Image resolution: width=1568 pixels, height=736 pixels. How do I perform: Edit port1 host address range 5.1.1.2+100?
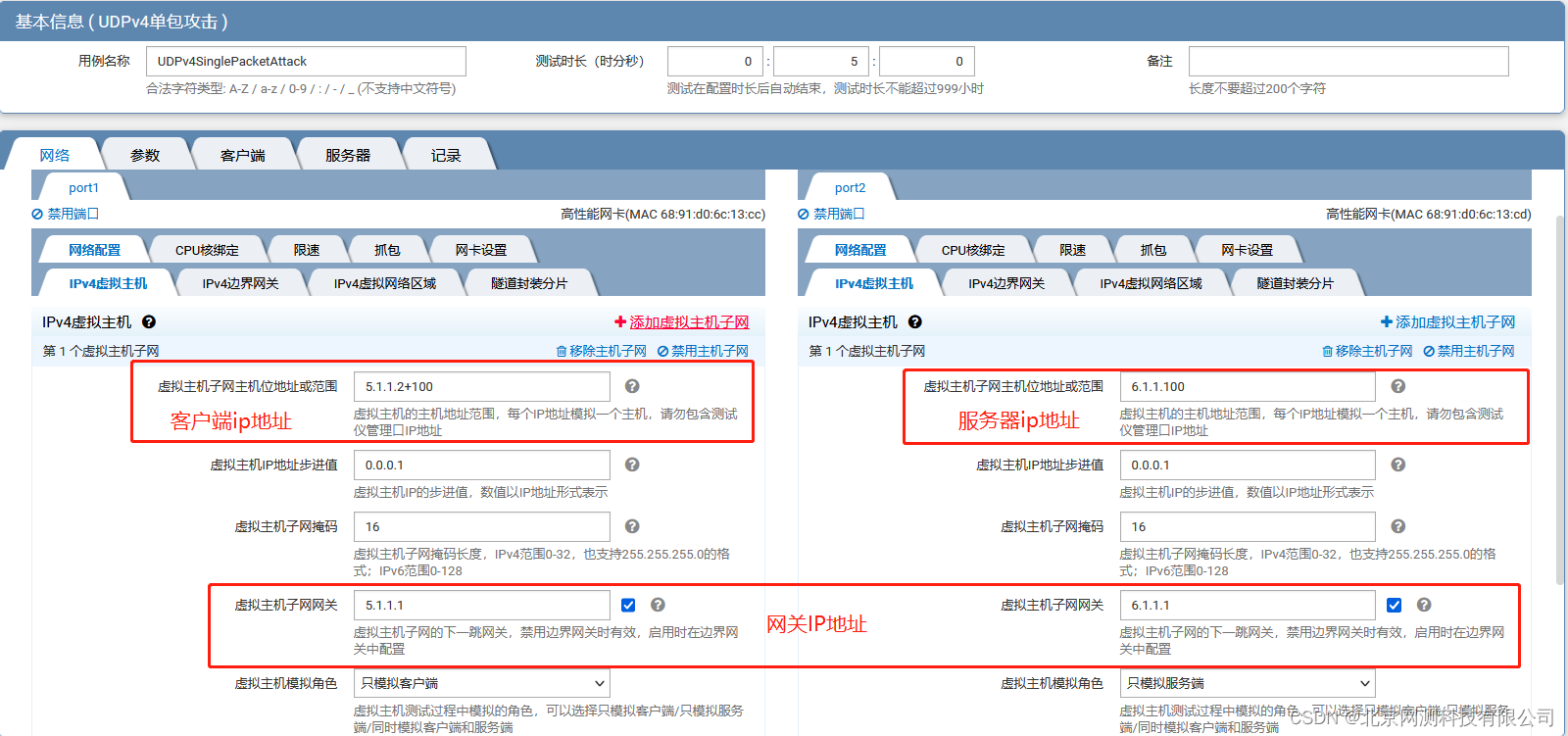[482, 386]
